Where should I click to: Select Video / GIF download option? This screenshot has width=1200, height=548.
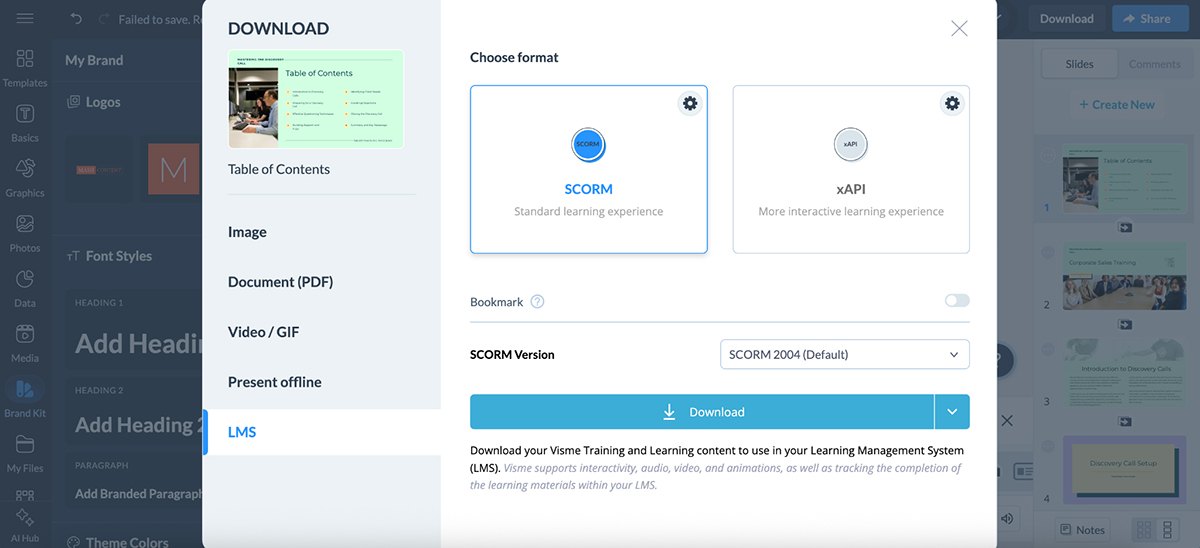point(263,332)
